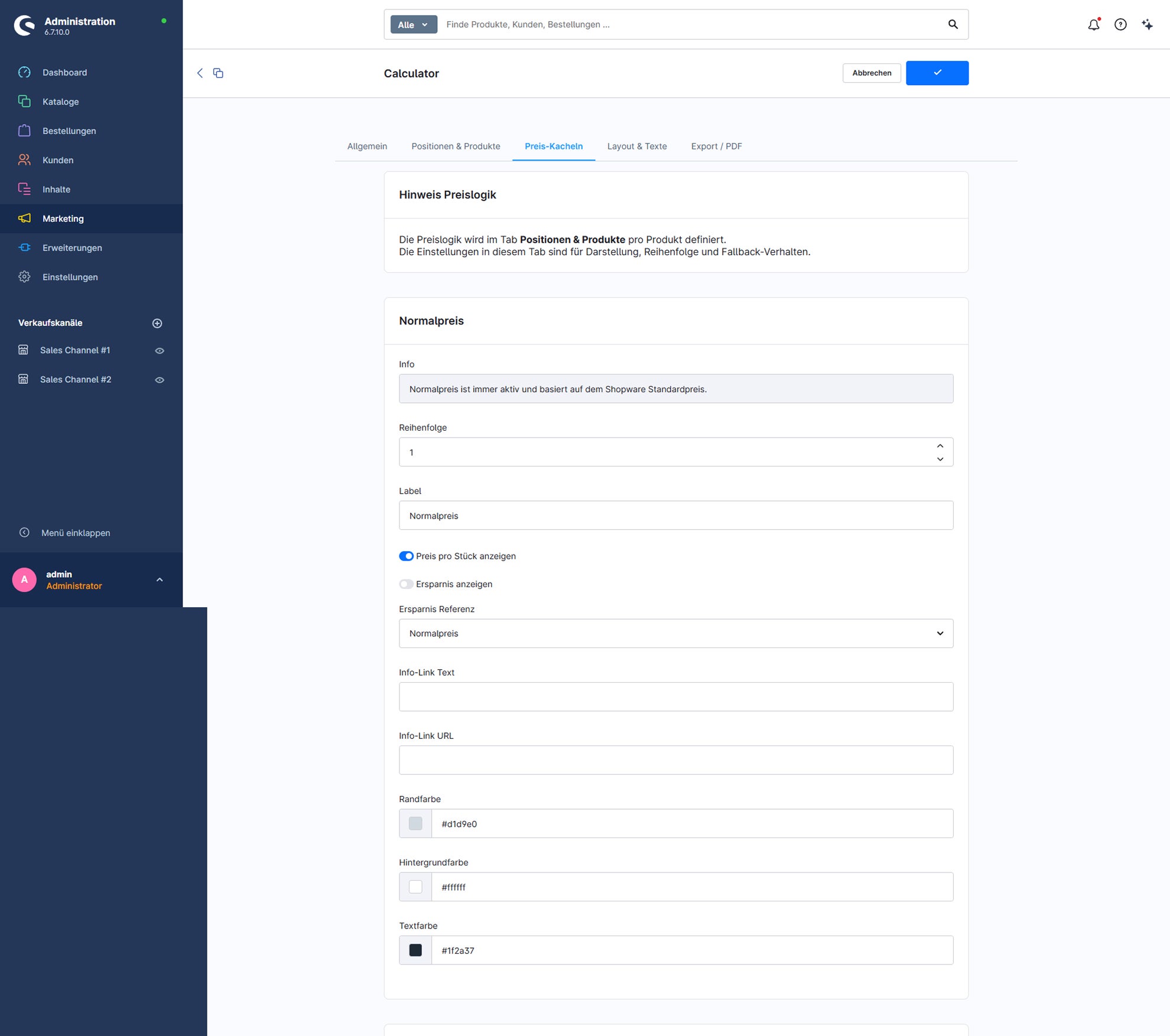Open the Ersparnis Referenz dropdown
The height and width of the screenshot is (1036, 1170).
tap(676, 633)
